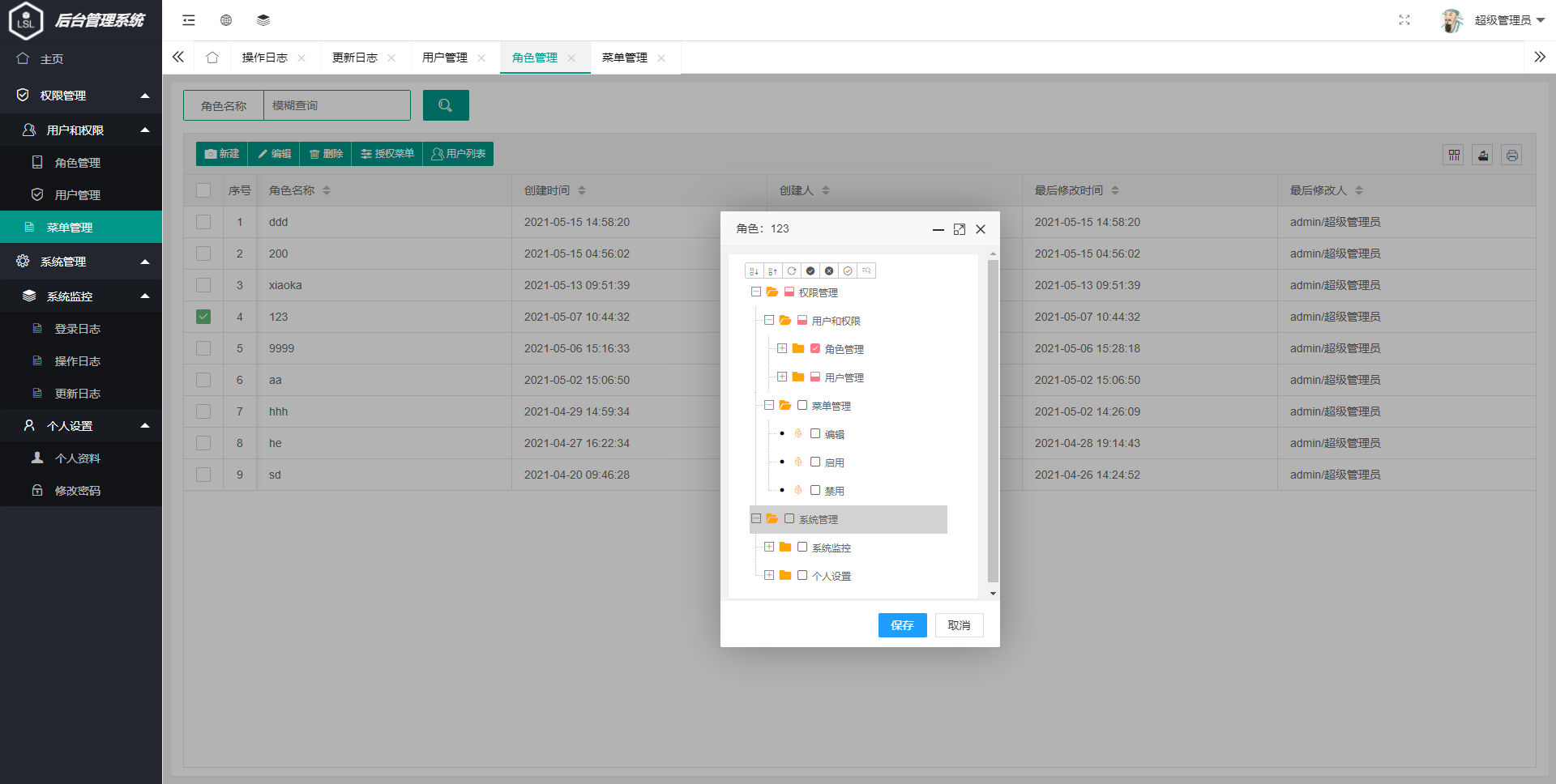Clear all selections with the uncheck-all icon
This screenshot has height=784, width=1556.
click(829, 271)
